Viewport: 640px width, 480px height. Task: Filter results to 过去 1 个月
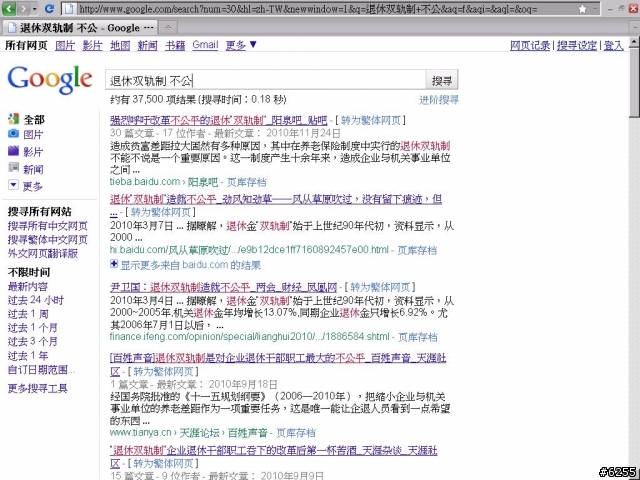[33, 328]
